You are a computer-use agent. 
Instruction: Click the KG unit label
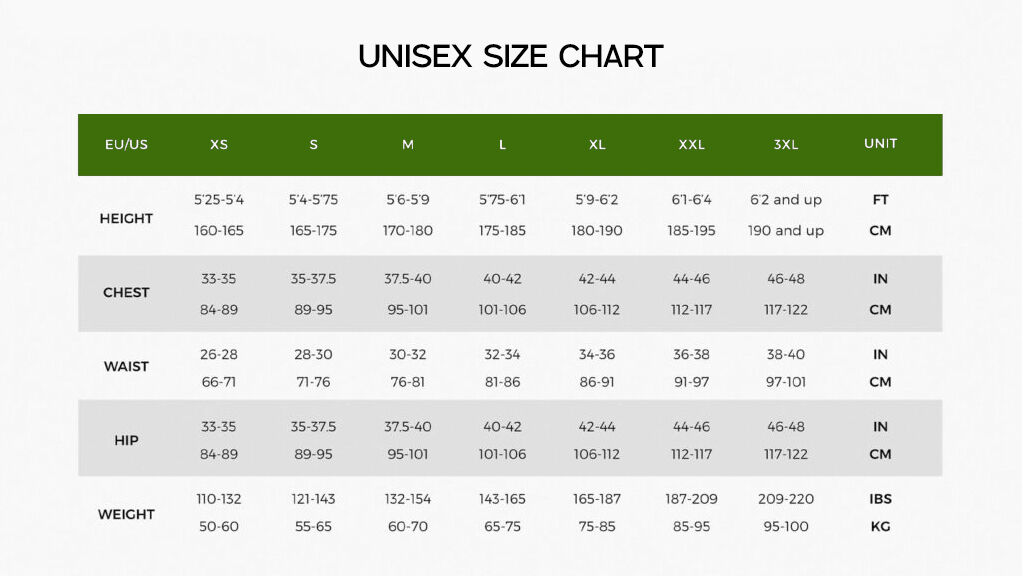pos(880,526)
